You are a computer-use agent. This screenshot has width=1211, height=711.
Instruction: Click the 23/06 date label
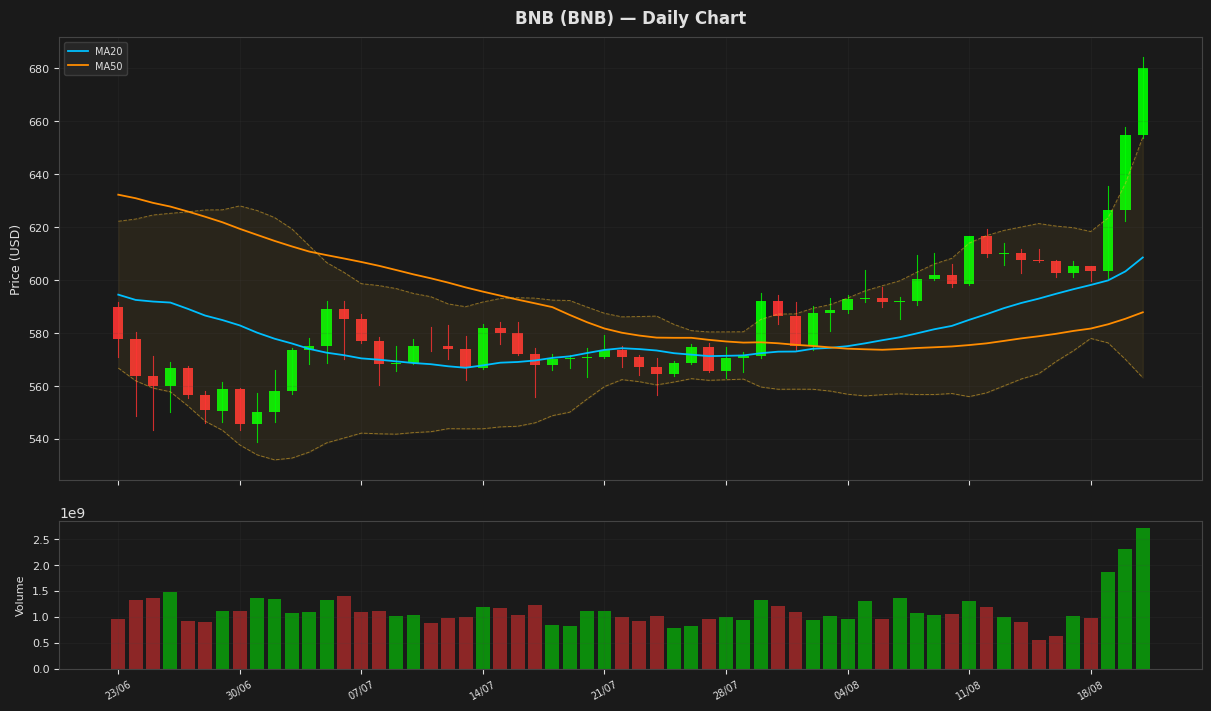point(118,690)
